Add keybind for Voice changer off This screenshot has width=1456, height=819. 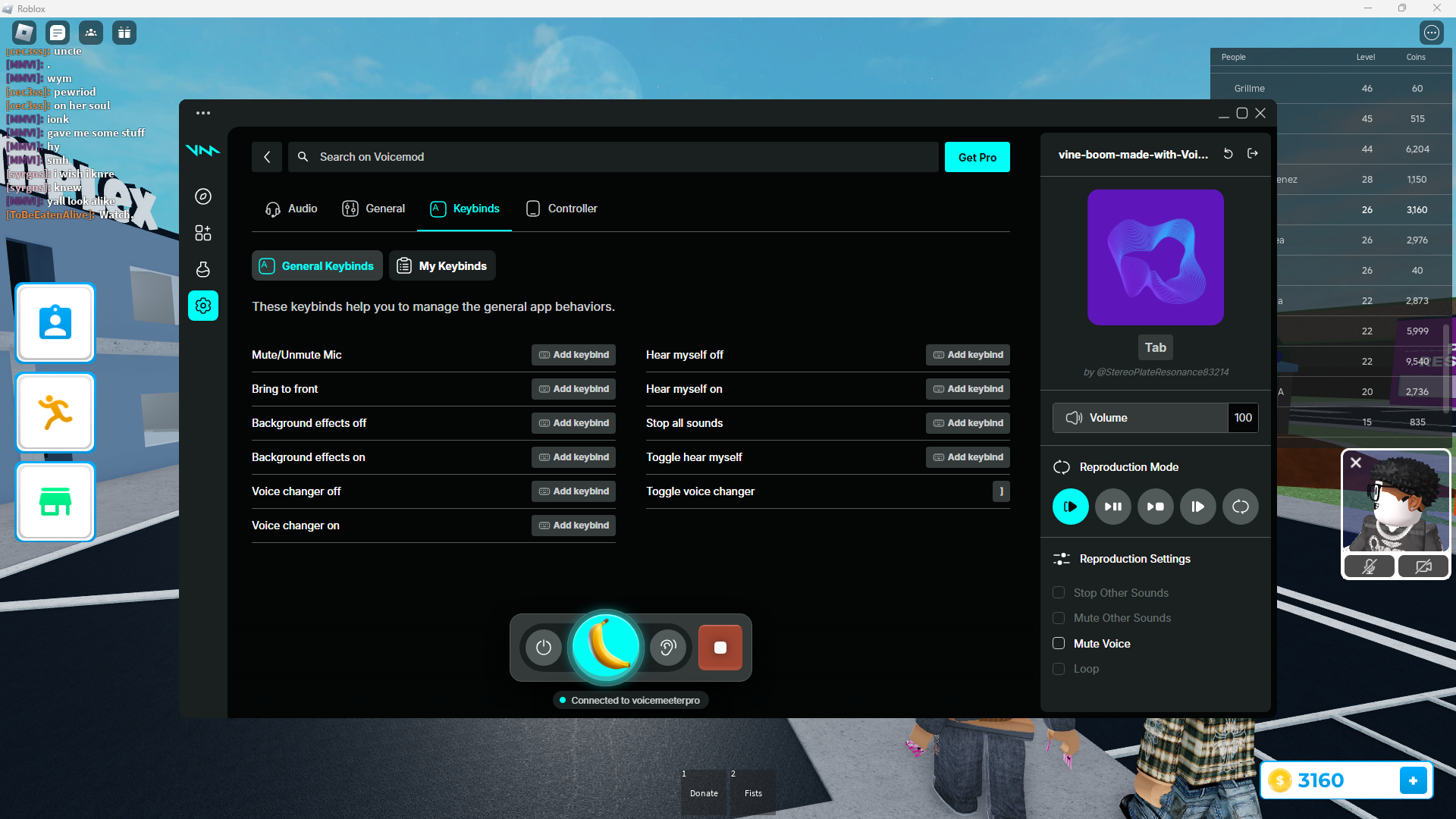point(574,491)
